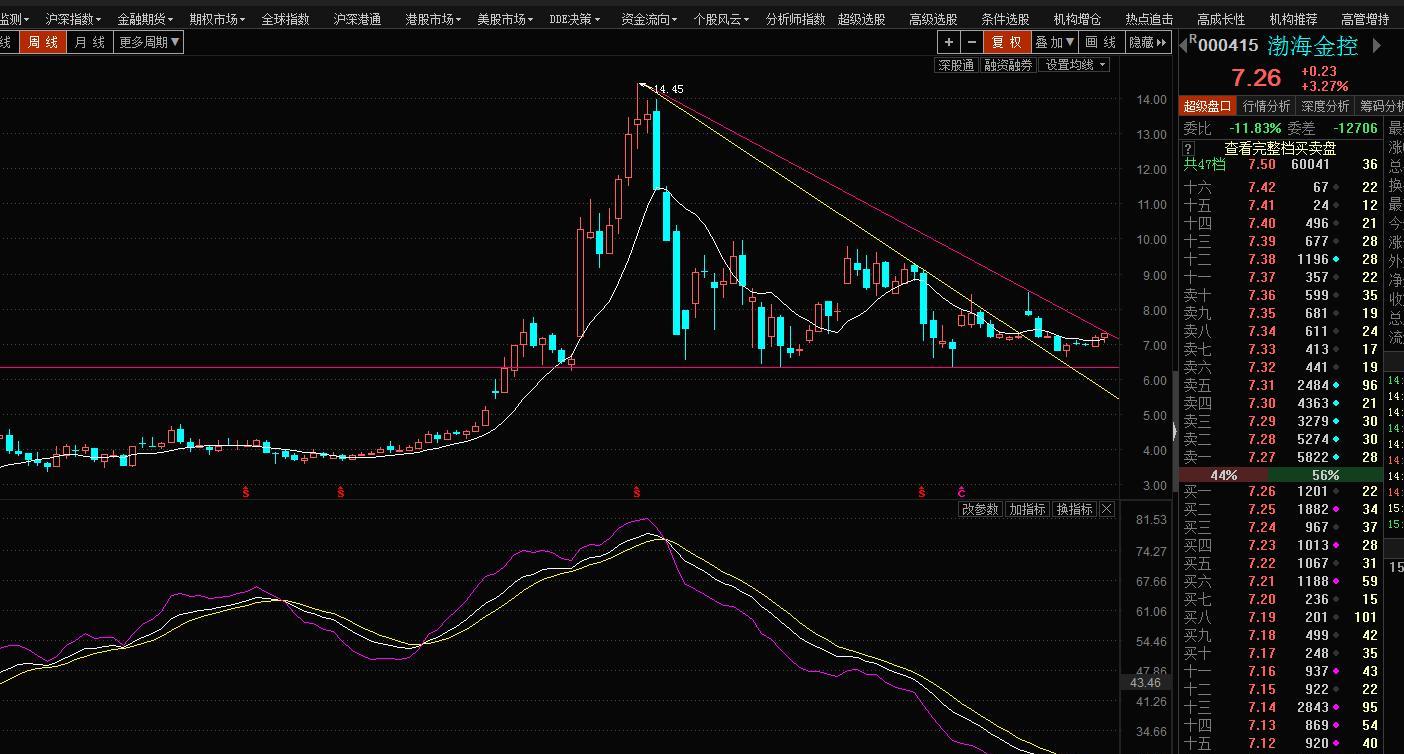Toggle the 深股通 label
This screenshot has width=1404, height=754.
956,65
